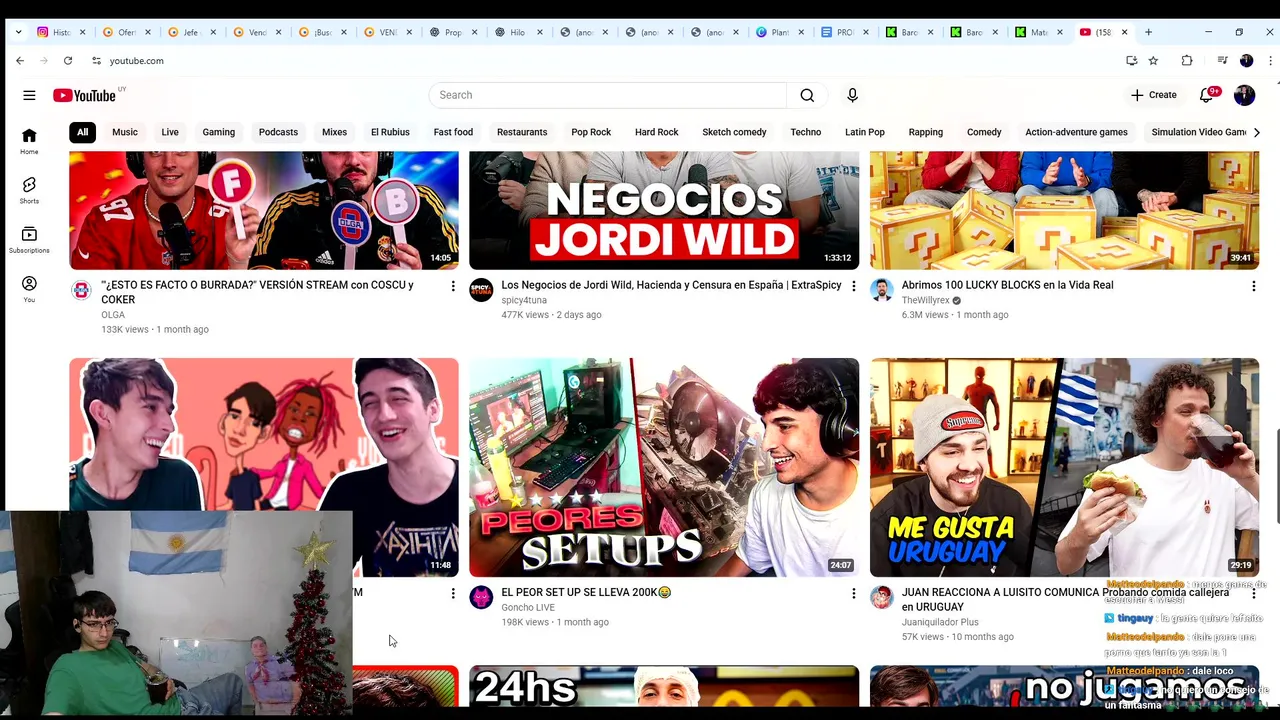Open spicy4tuna channel avatar

pos(481,290)
